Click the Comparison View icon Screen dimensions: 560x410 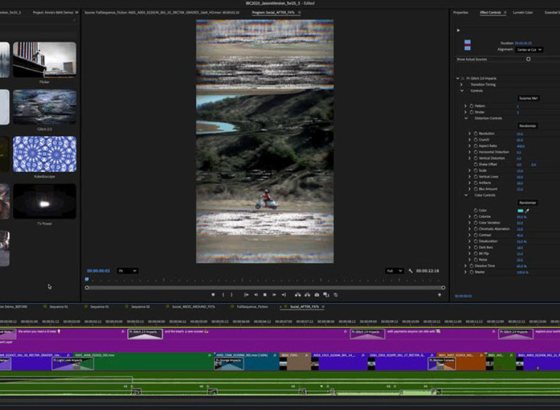coord(326,295)
